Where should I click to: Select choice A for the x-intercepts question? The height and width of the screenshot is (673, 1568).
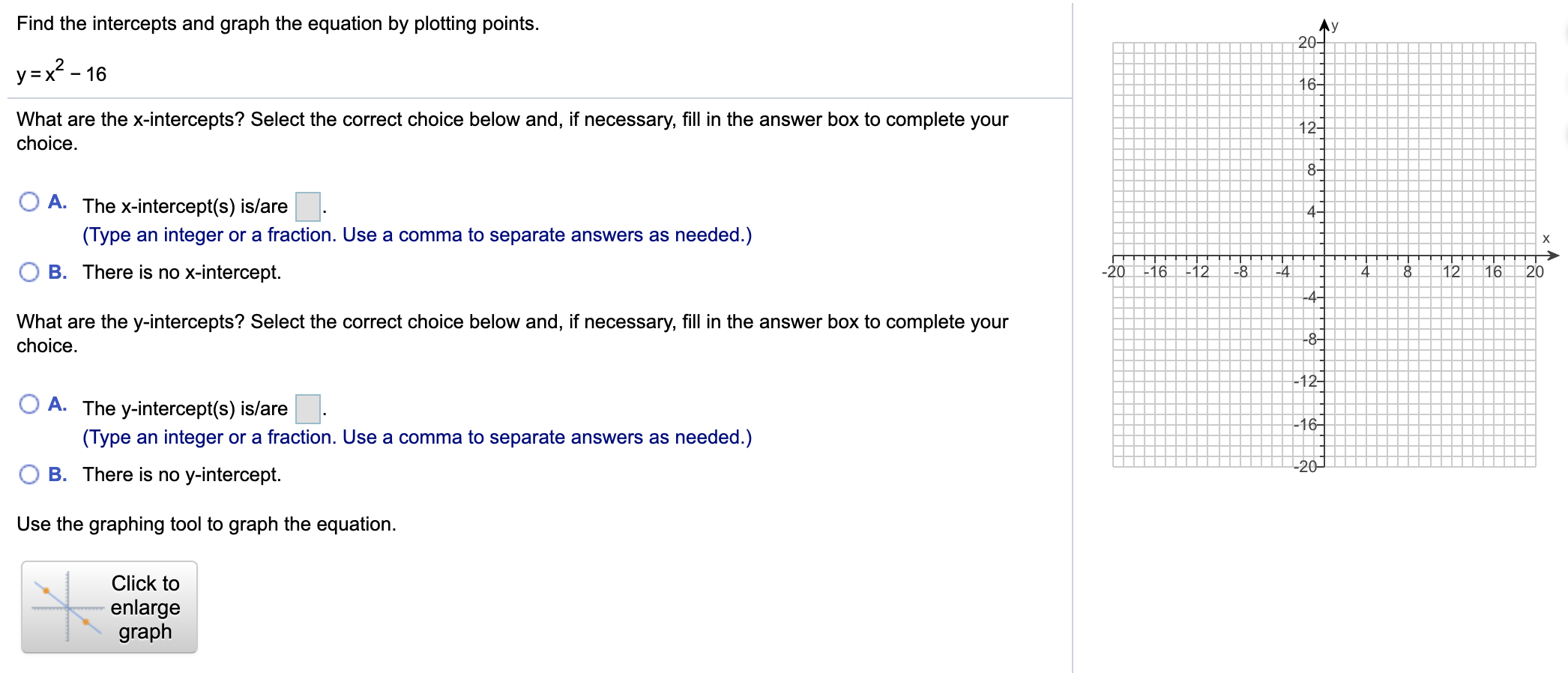[x=29, y=200]
